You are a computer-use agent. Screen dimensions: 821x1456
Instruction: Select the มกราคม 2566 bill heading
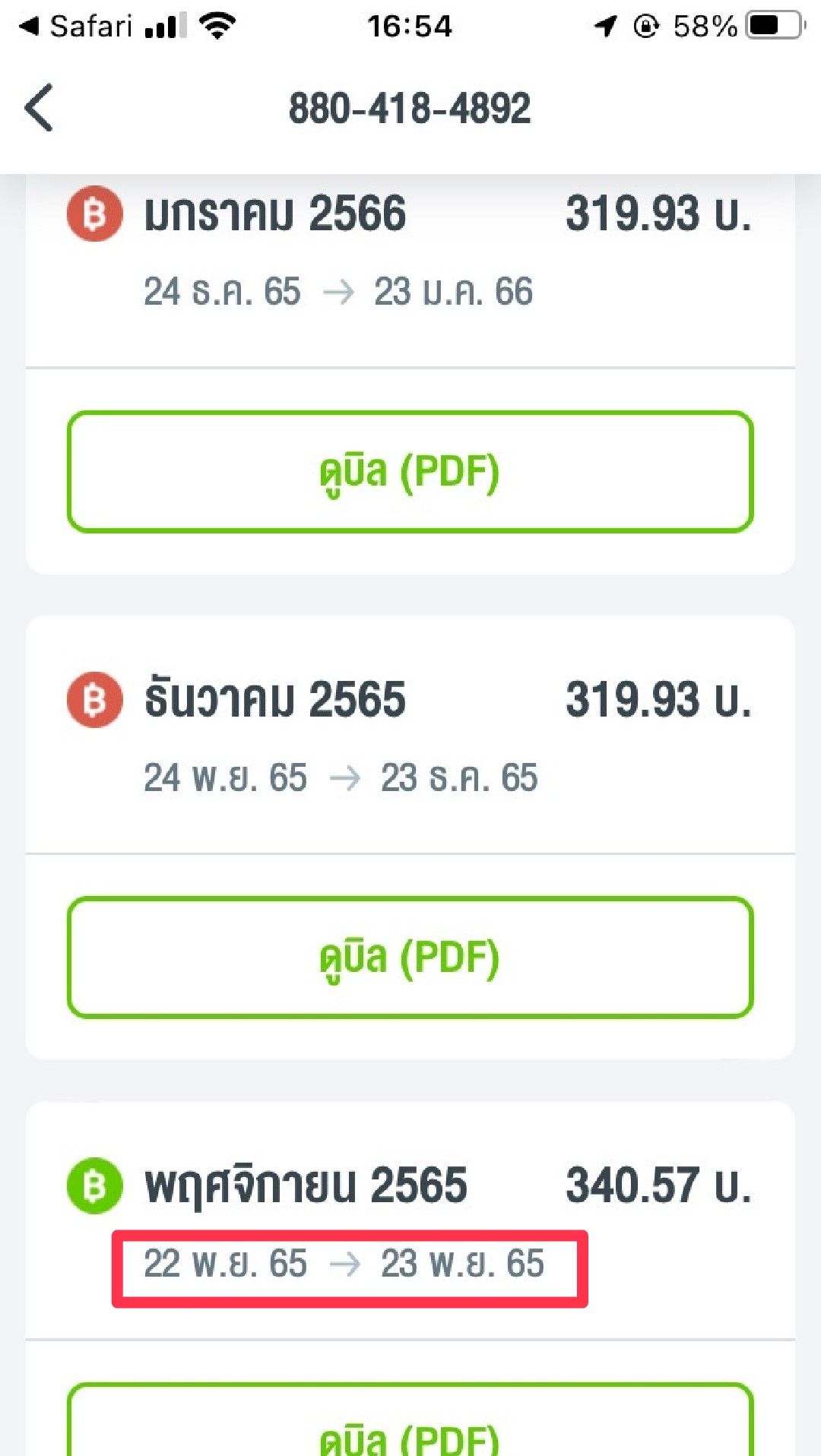(x=275, y=214)
